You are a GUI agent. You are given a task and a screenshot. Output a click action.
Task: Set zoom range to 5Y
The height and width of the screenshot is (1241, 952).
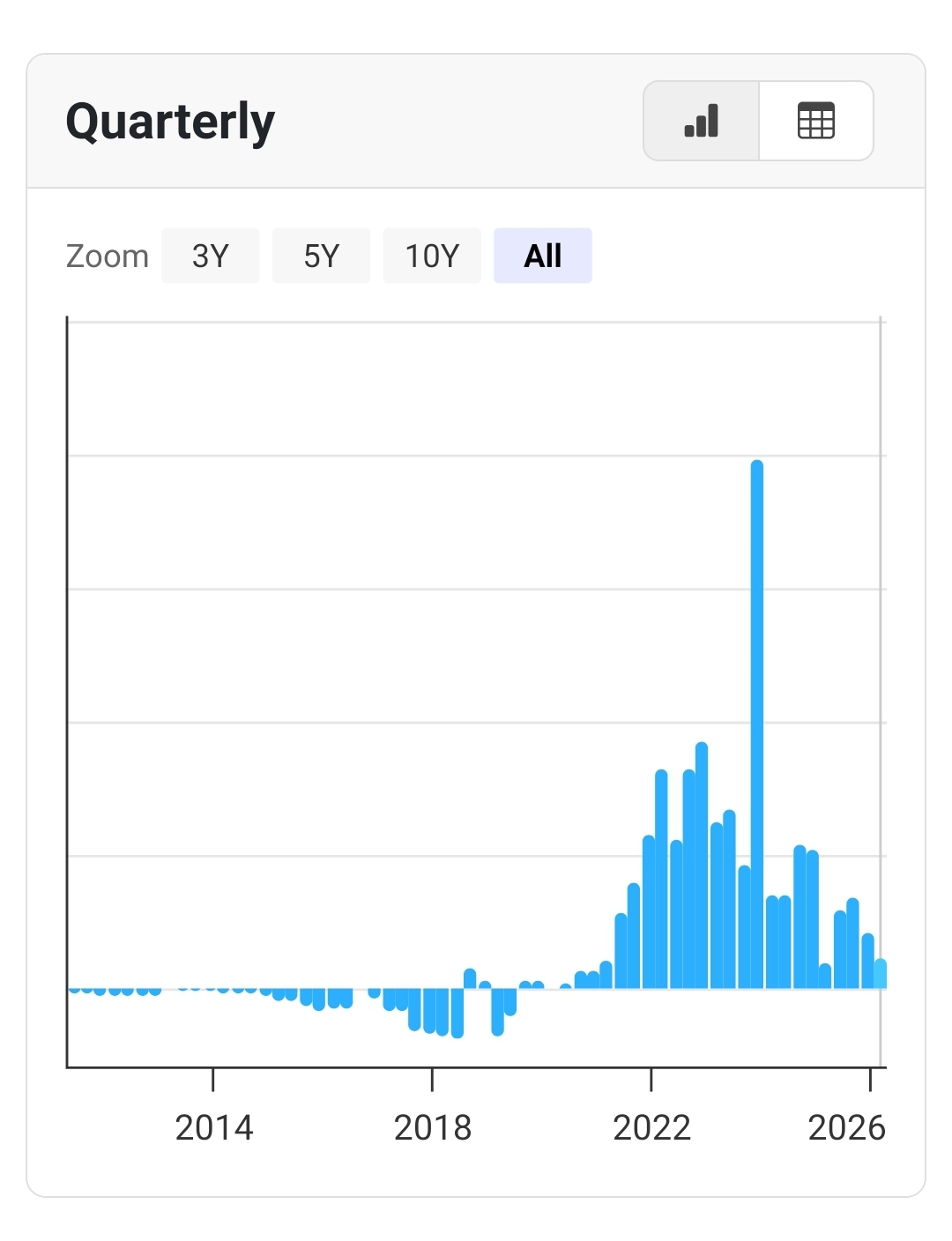tap(322, 256)
